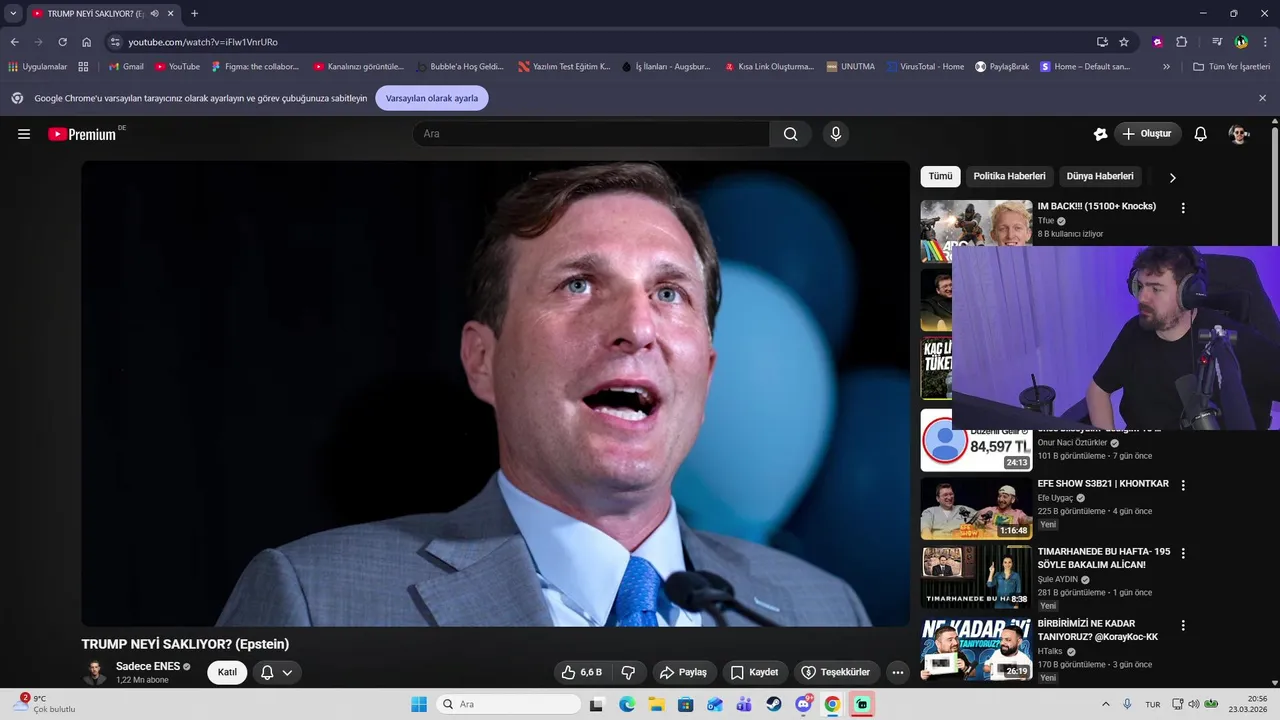Image resolution: width=1280 pixels, height=720 pixels.
Task: Mute the tab via its audio icon
Action: coord(154,13)
